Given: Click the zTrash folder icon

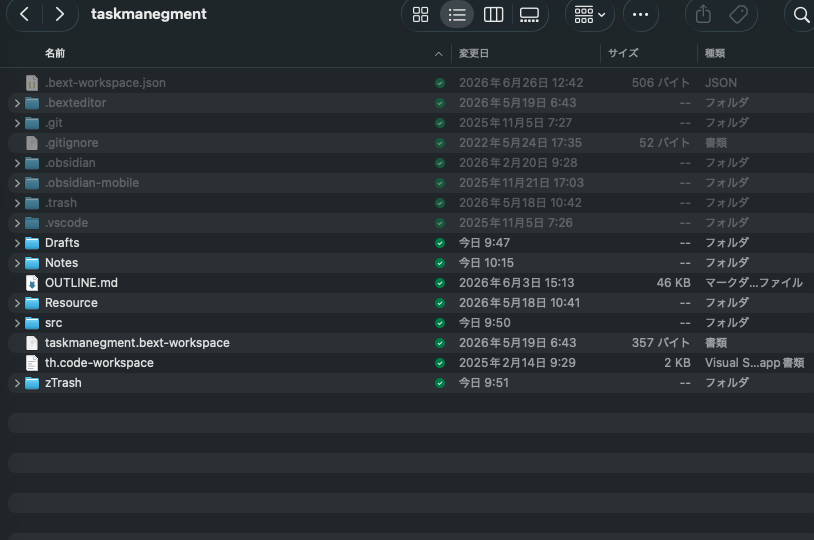Looking at the screenshot, I should point(32,383).
